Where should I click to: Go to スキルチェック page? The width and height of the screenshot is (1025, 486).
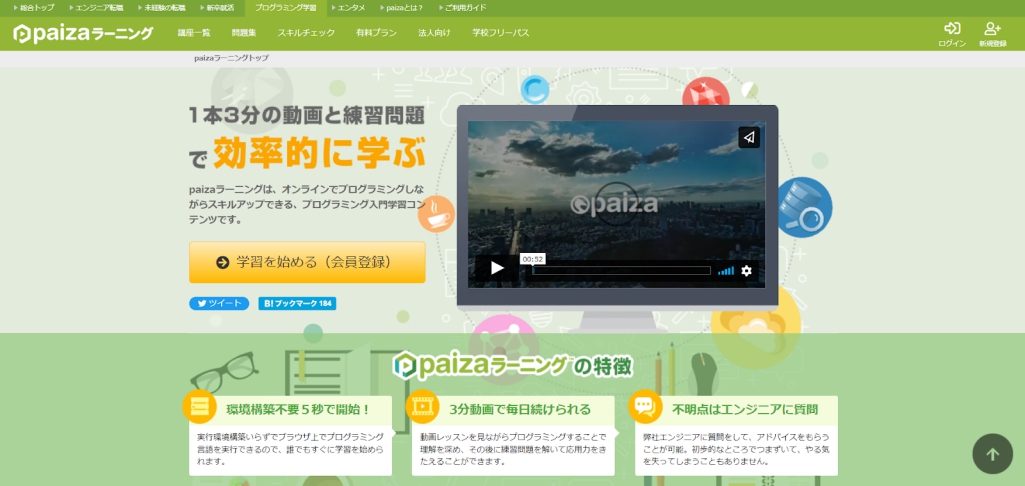coord(306,33)
